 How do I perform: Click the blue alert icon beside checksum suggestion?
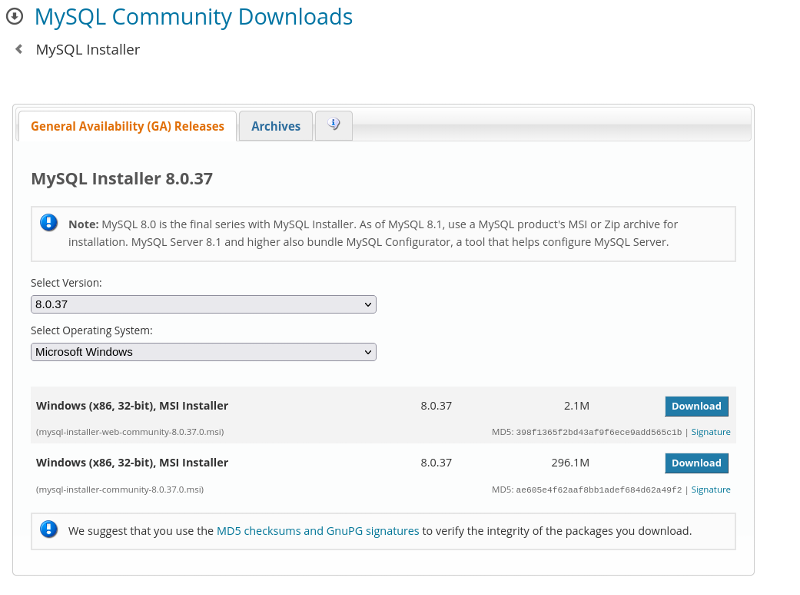click(49, 529)
